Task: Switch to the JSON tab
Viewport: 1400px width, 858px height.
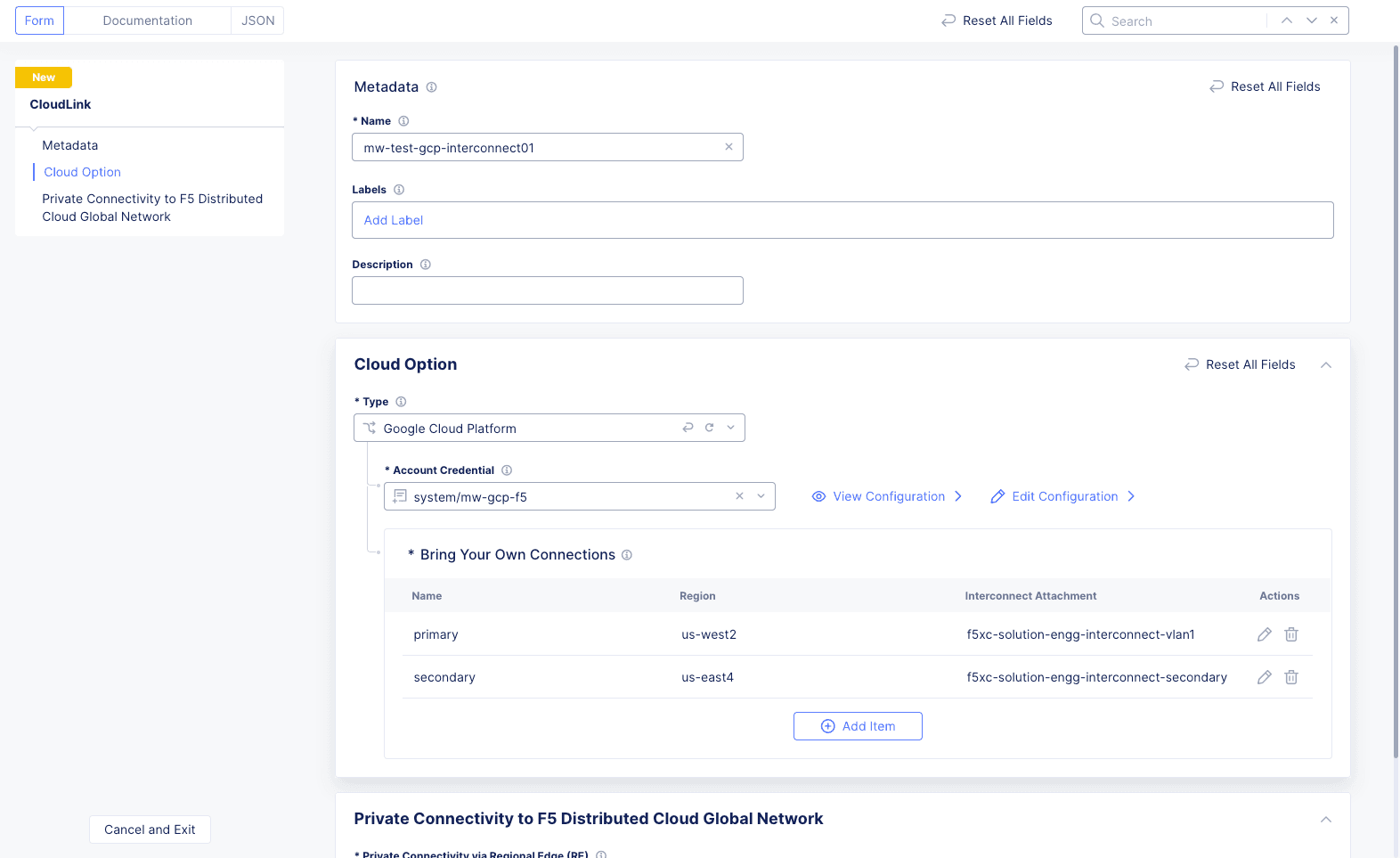Action: pyautogui.click(x=257, y=20)
